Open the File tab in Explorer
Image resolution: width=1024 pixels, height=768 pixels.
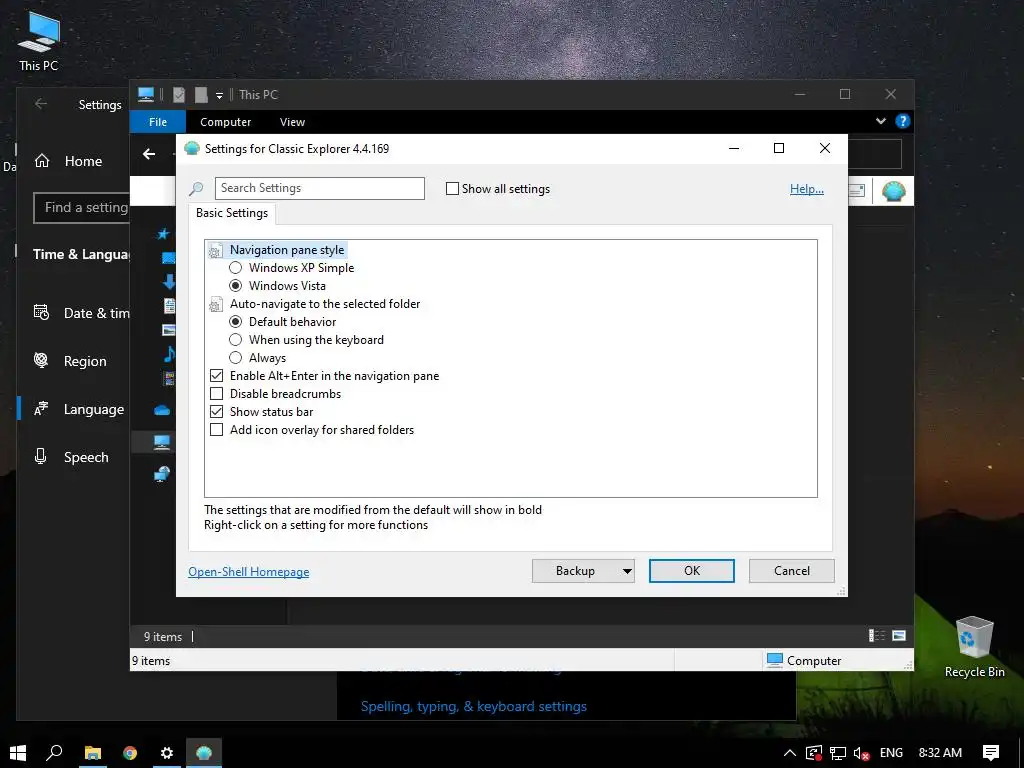157,122
